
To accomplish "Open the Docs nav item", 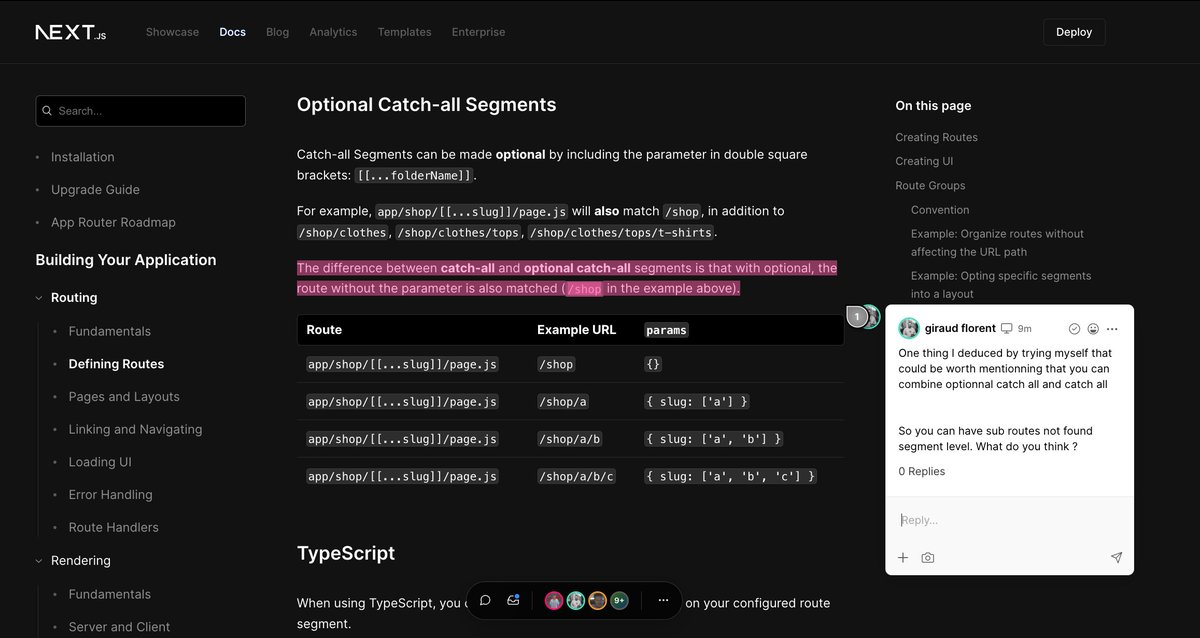I will [233, 32].
